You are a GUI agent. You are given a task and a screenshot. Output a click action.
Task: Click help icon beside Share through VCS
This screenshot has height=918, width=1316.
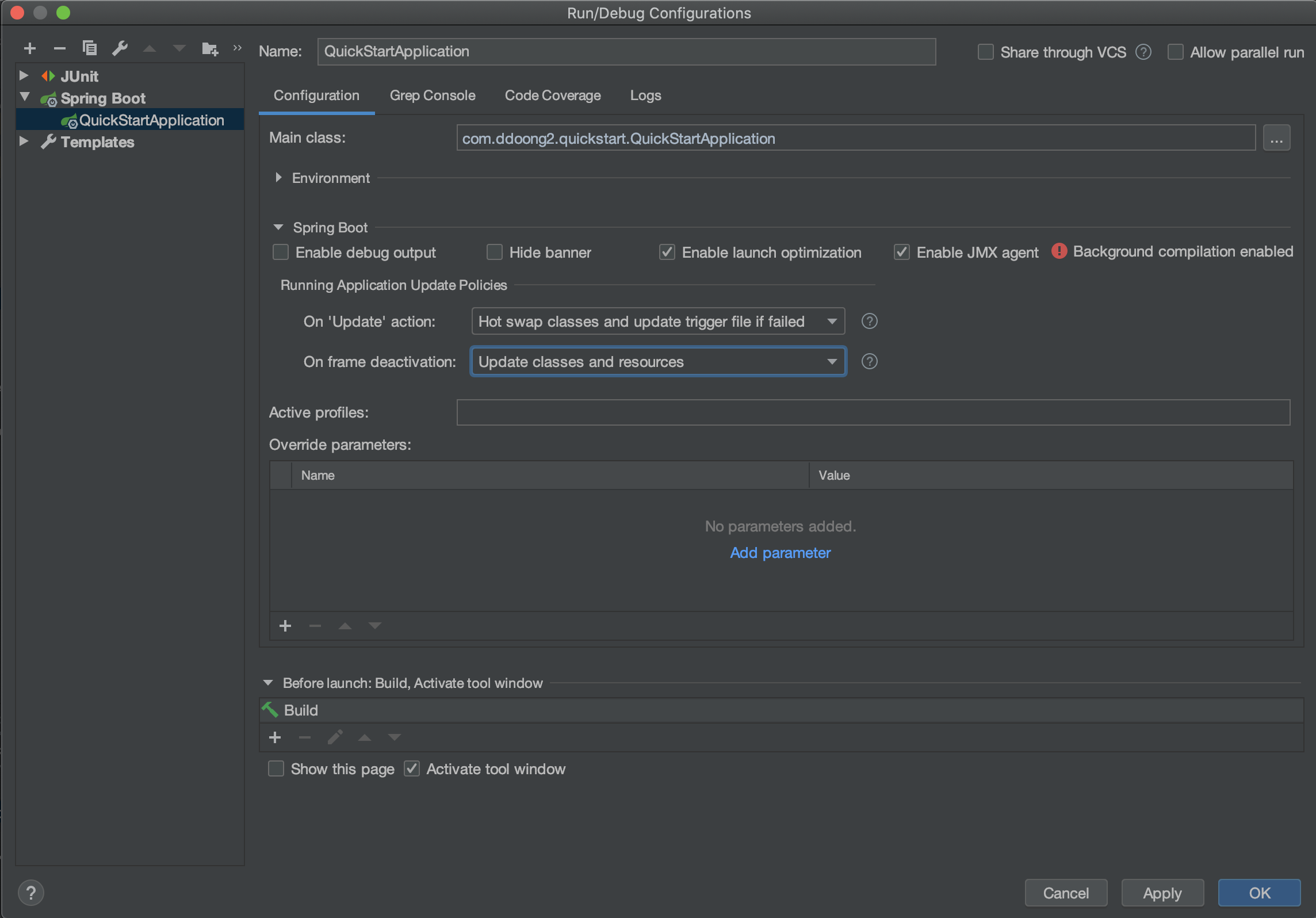1143,52
